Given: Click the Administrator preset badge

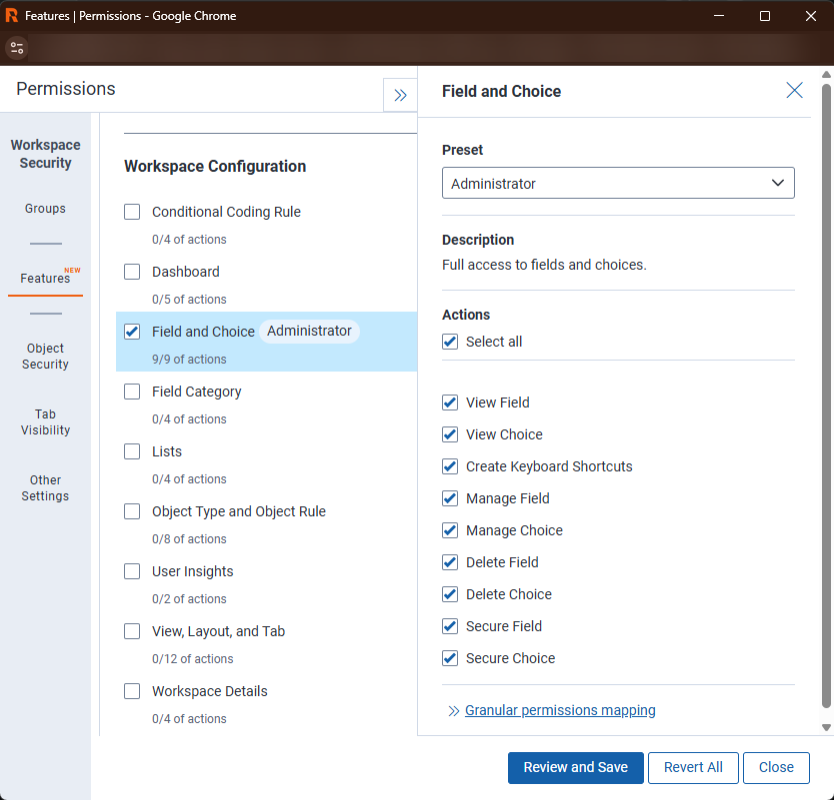Looking at the screenshot, I should [309, 331].
